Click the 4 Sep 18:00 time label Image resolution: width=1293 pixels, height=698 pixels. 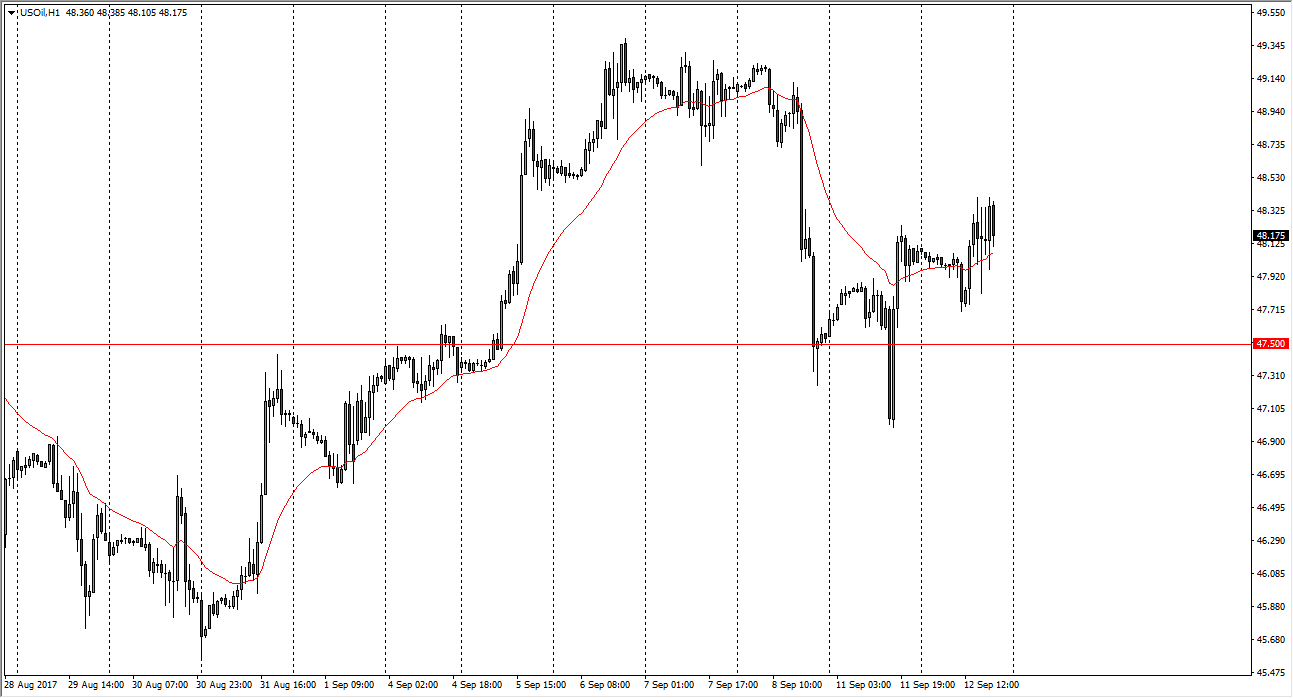coord(476,685)
